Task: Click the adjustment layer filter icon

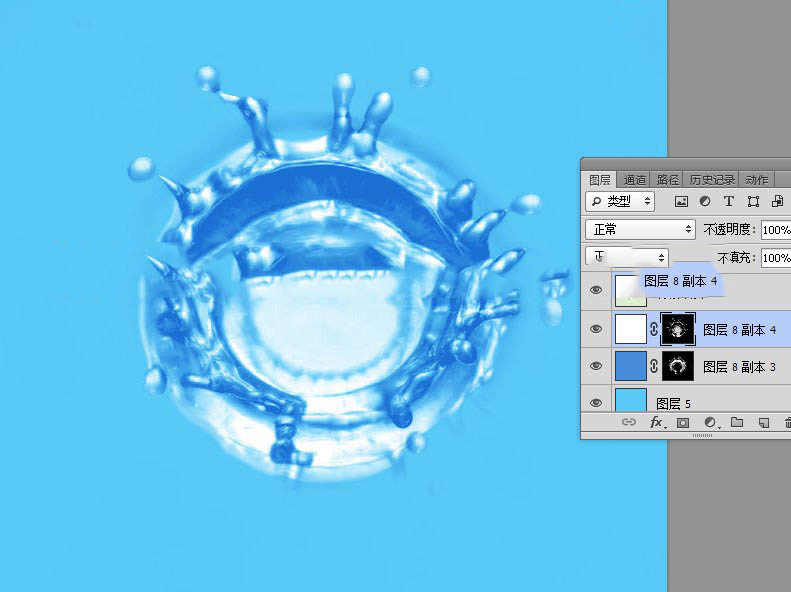Action: (x=706, y=202)
